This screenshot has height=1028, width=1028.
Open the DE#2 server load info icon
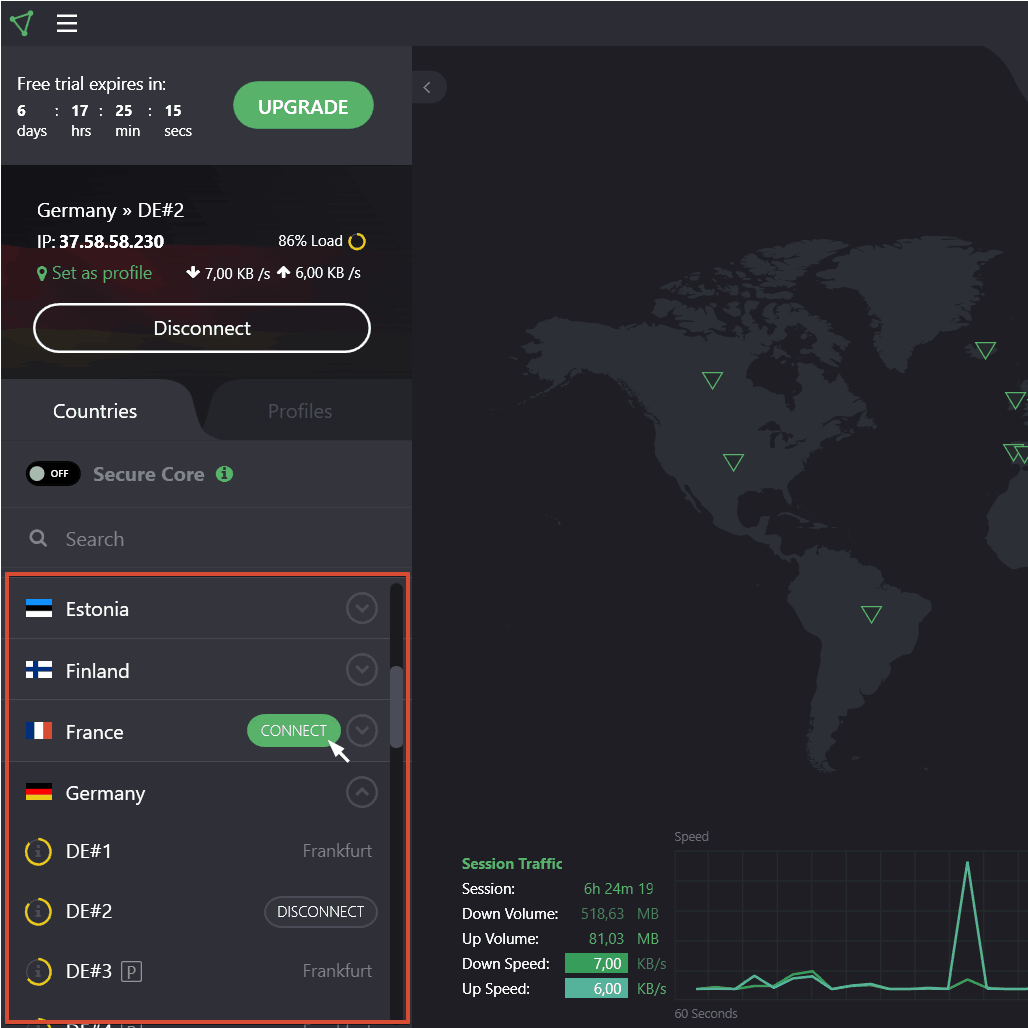pos(38,912)
